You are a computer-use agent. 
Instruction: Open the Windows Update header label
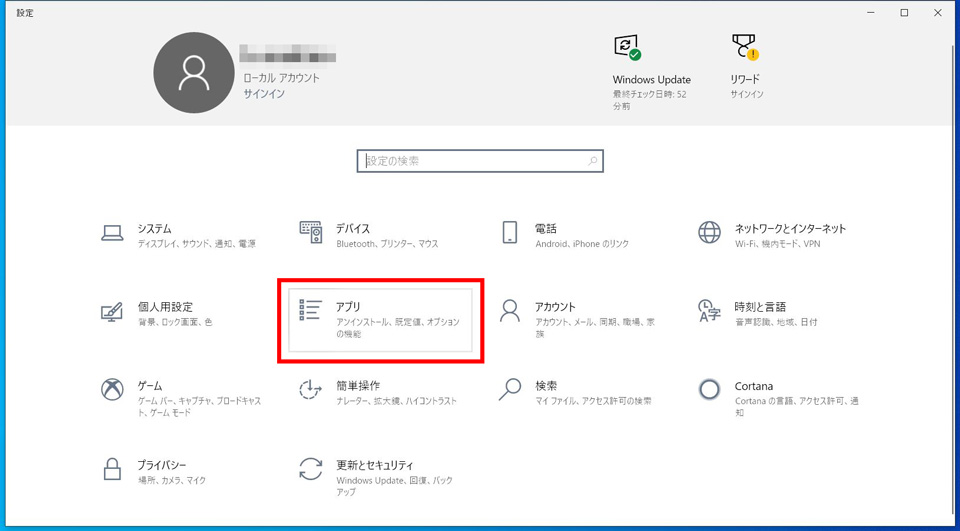[x=651, y=80]
